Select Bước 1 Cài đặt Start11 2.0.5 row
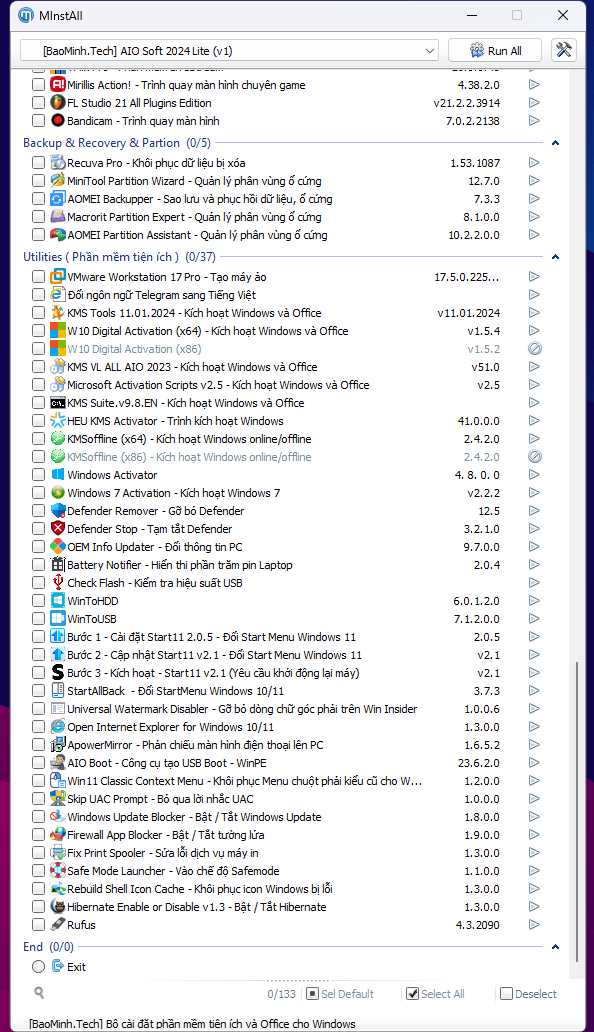Viewport: 594px width, 1032px height. pos(211,636)
